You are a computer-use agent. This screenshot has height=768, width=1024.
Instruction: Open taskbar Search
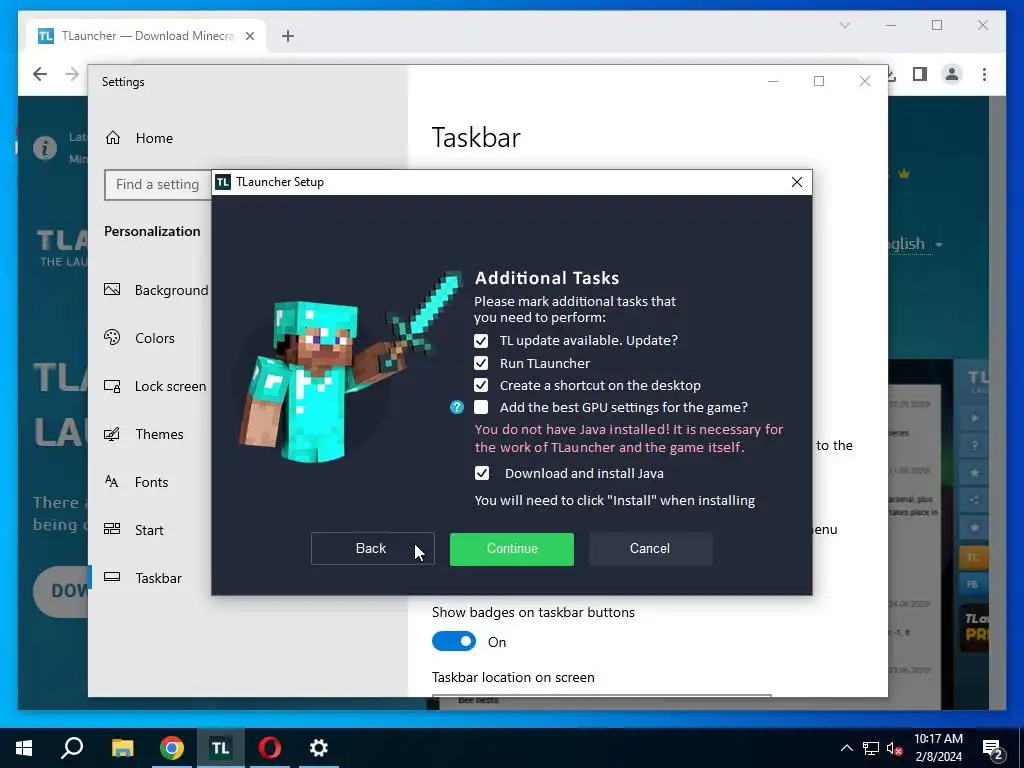point(72,748)
